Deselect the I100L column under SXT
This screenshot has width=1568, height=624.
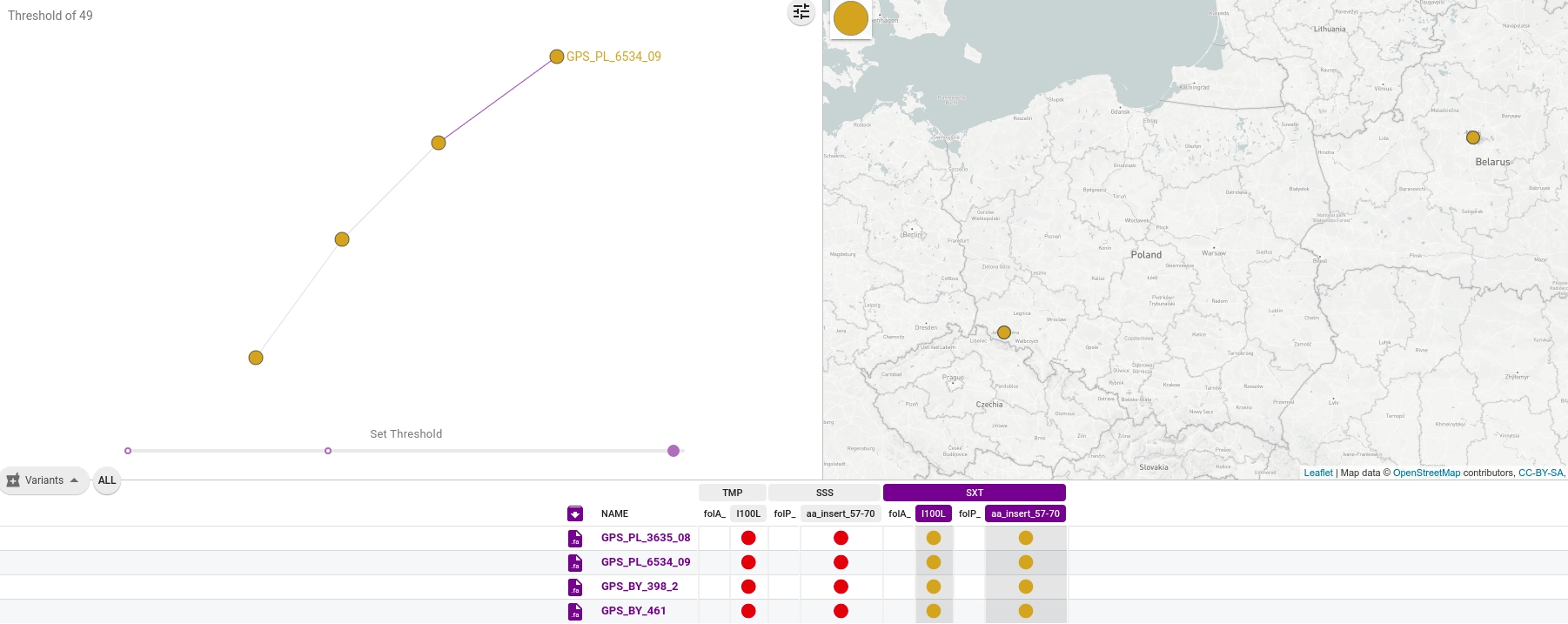click(933, 513)
